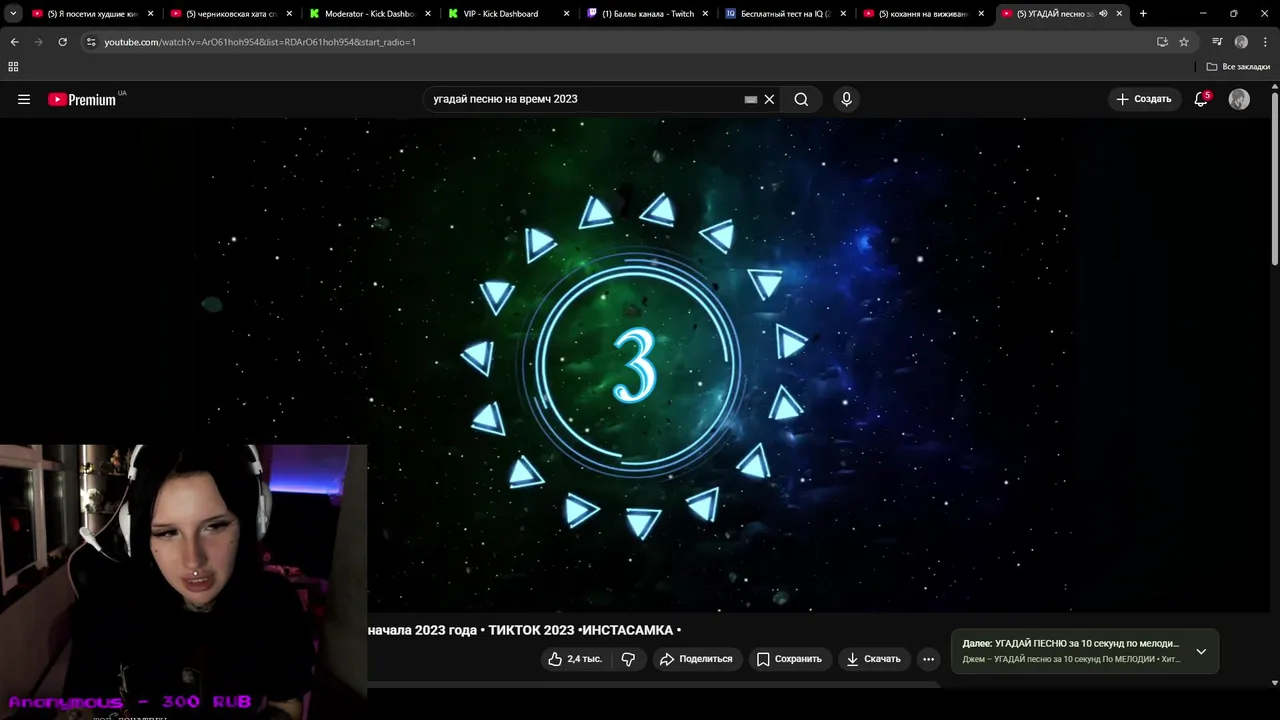
Task: Dislike the video
Action: pyautogui.click(x=628, y=659)
